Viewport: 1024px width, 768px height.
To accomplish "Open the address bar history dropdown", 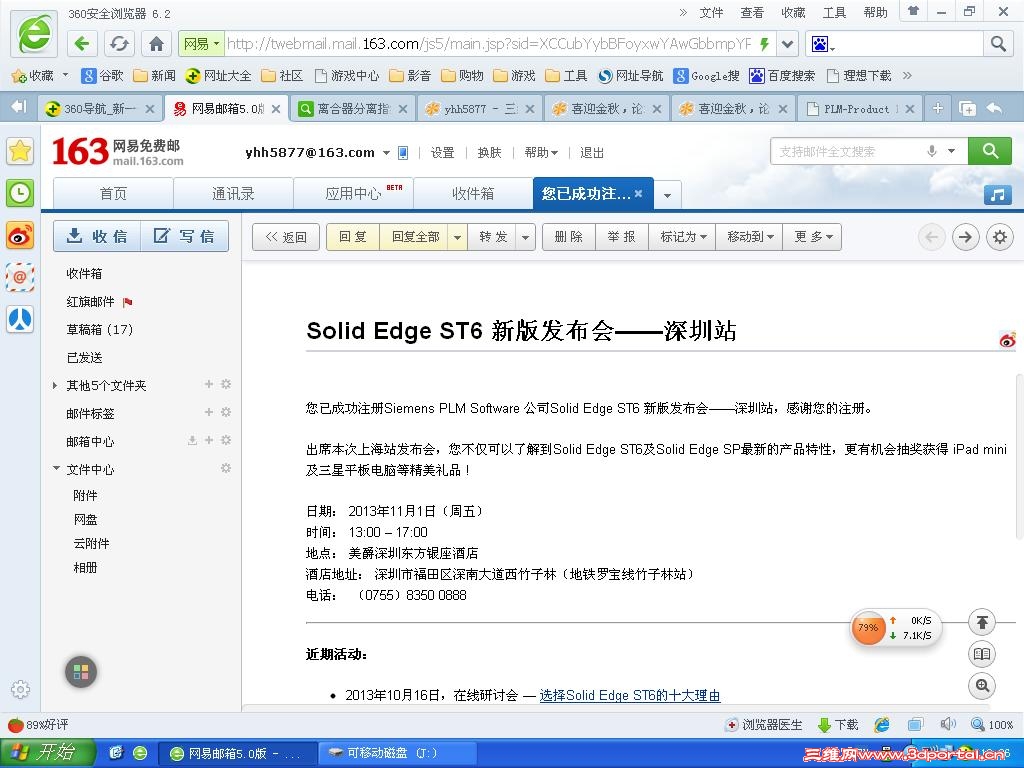I will (x=788, y=44).
